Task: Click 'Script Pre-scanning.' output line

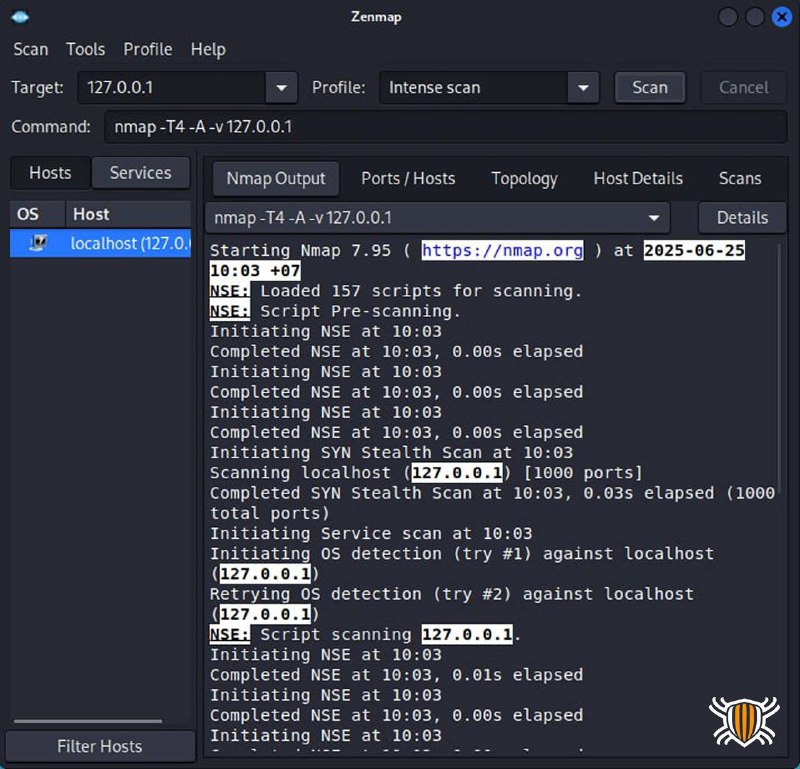Action: click(335, 311)
